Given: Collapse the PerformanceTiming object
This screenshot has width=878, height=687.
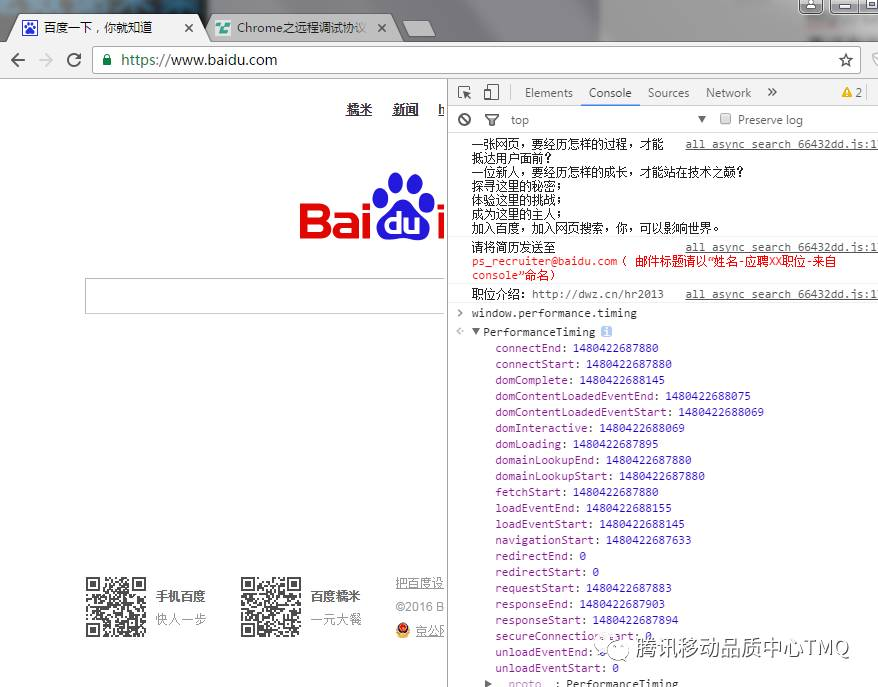Looking at the screenshot, I should (x=476, y=331).
